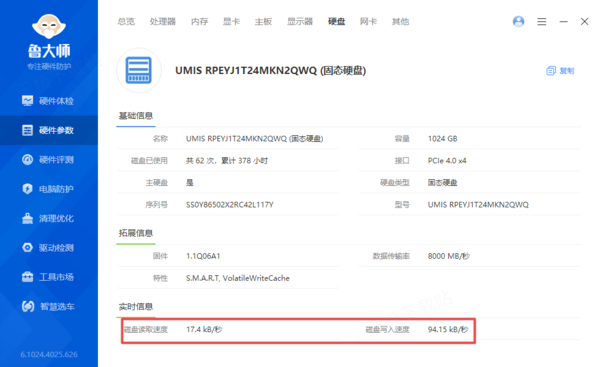Image resolution: width=600 pixels, height=367 pixels.
Task: Select the 硬件参数 sidebar icon
Action: 27,130
